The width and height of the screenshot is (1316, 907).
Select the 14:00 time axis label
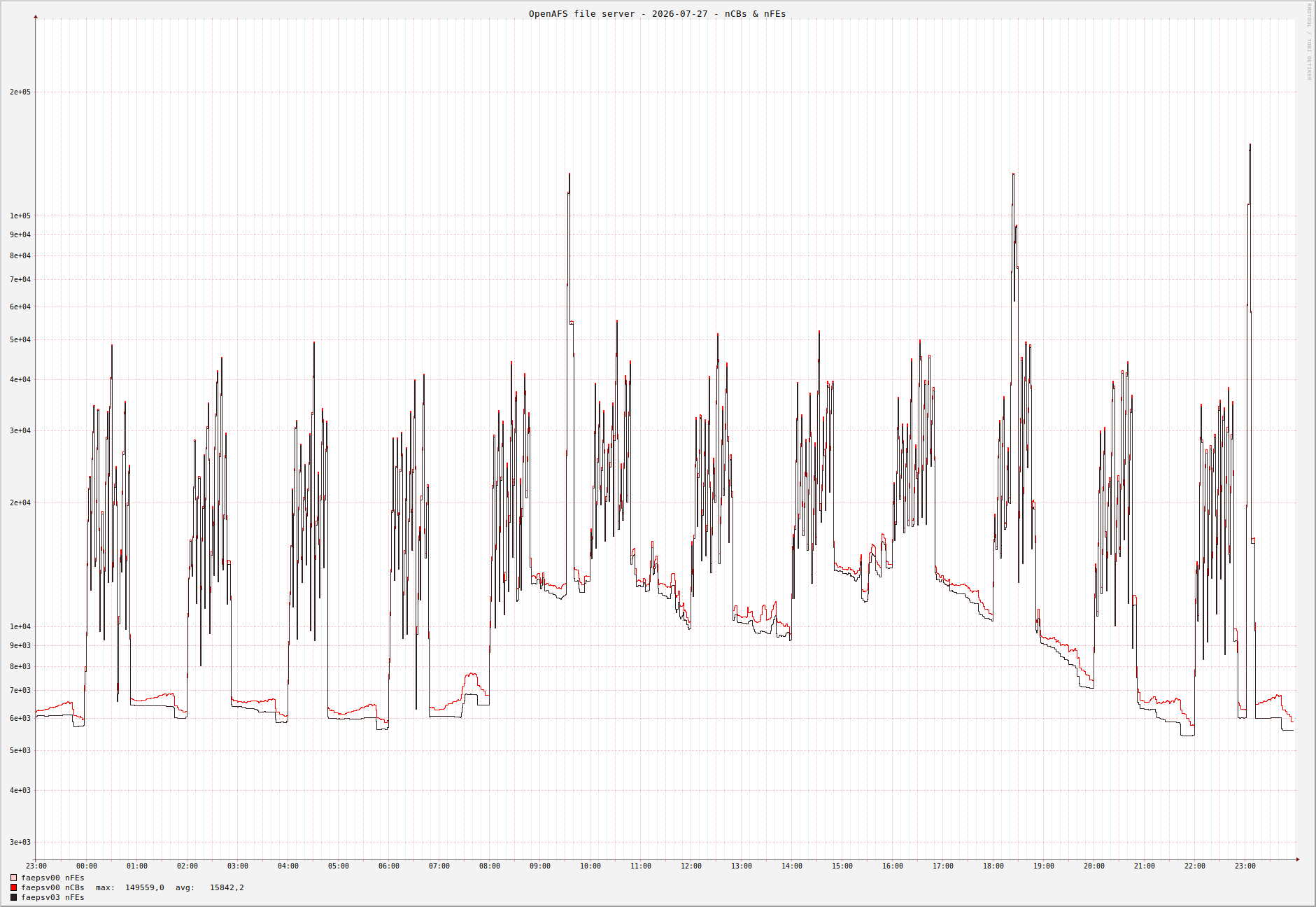[792, 866]
